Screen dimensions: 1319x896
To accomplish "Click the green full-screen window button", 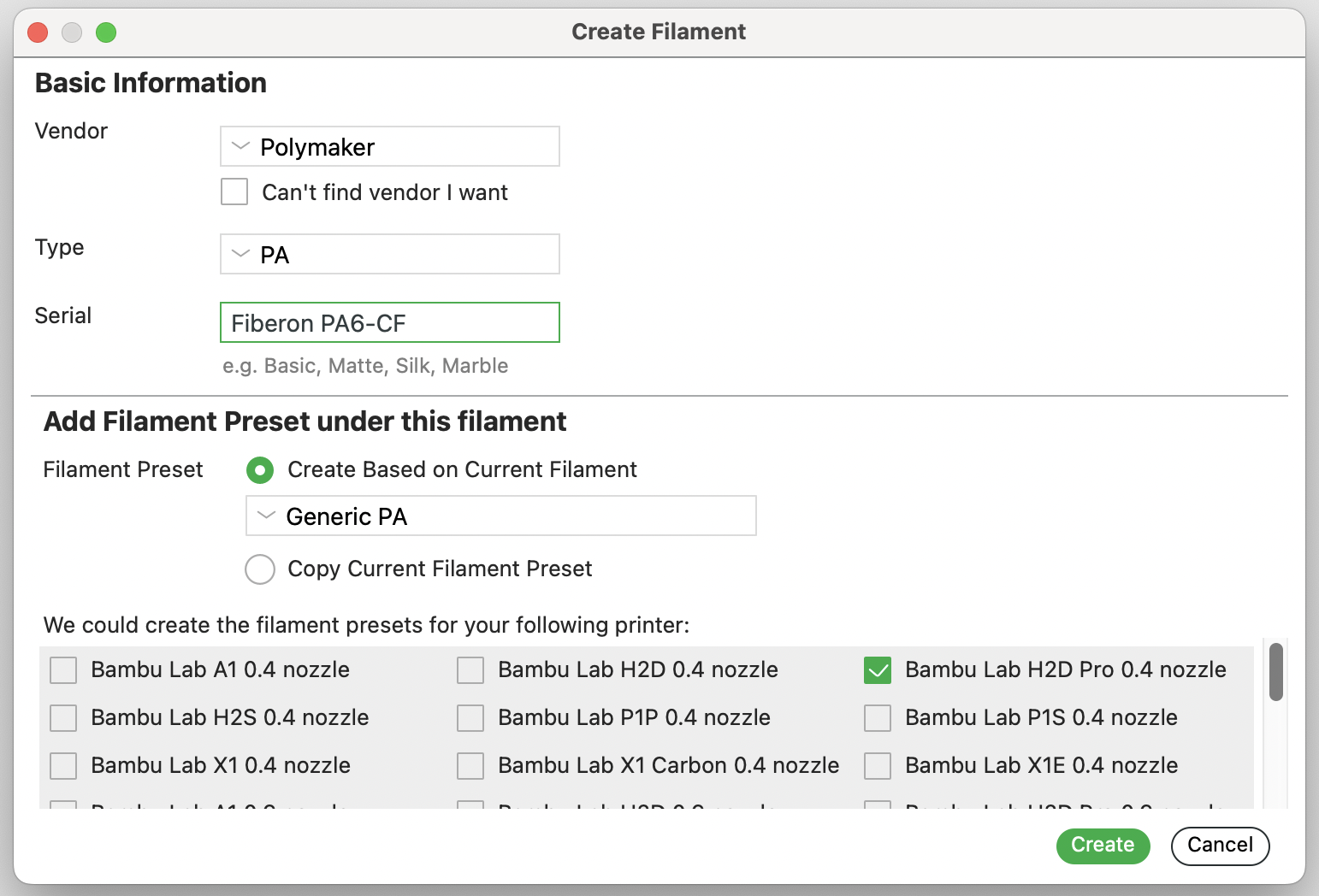I will pyautogui.click(x=106, y=32).
